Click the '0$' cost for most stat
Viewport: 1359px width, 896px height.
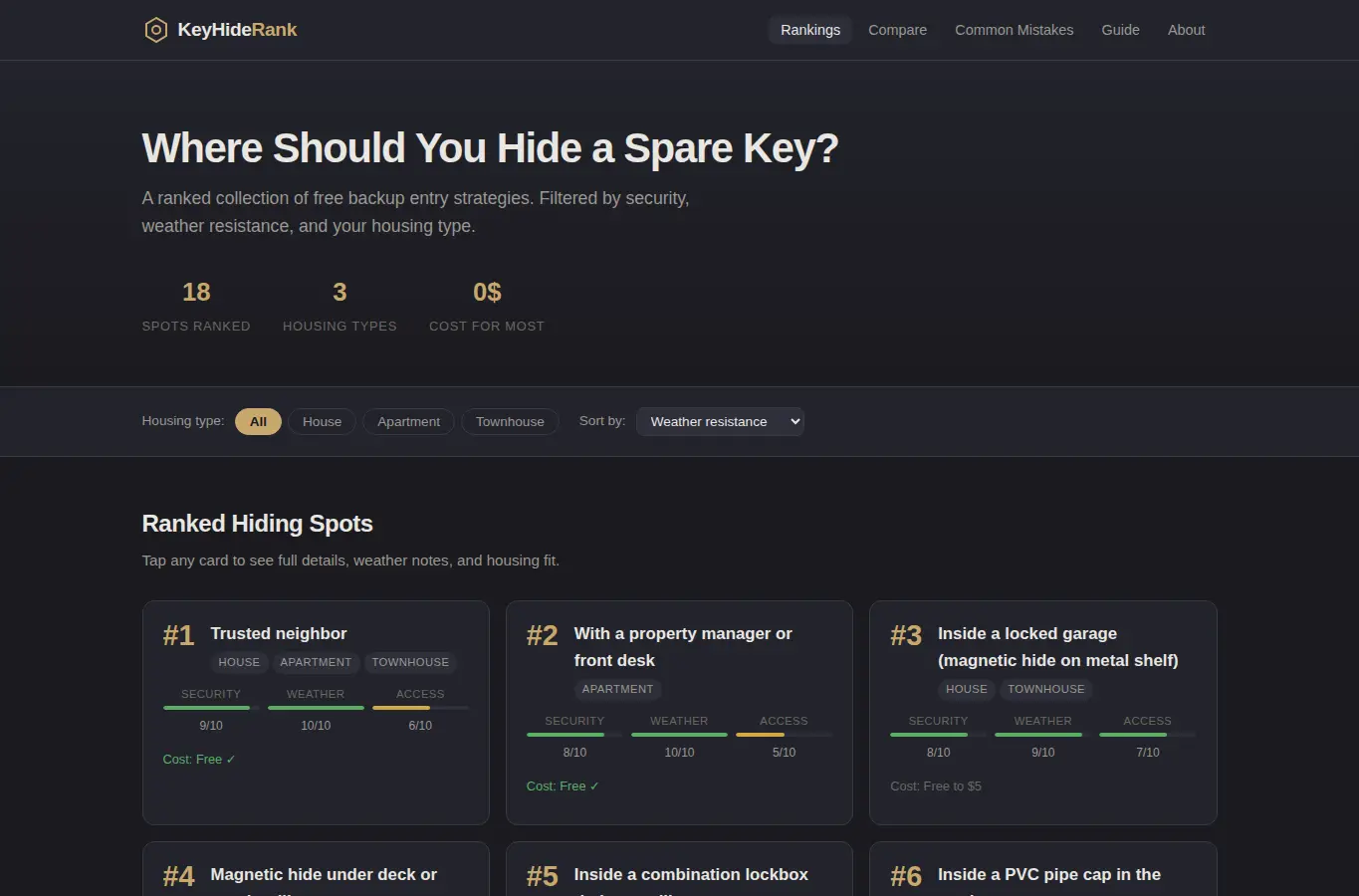(x=487, y=292)
